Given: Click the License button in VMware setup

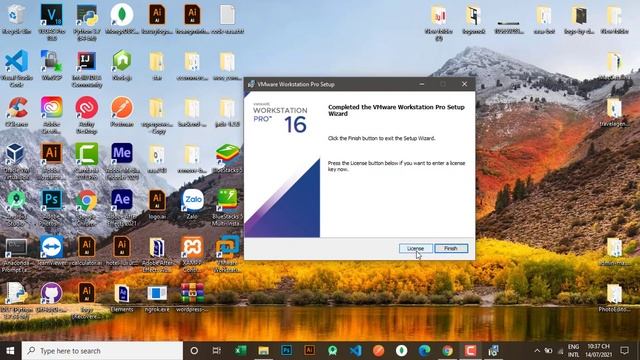Looking at the screenshot, I should 416,248.
